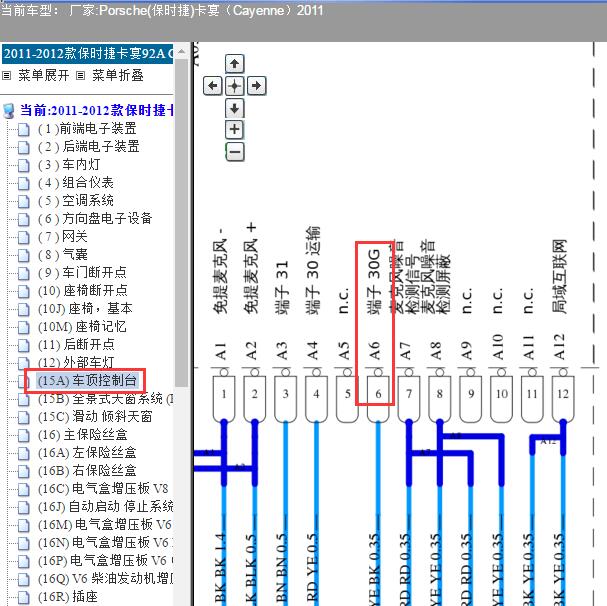
Task: Open (16Q)V6柴油发动机增压 item
Action: tap(105, 579)
